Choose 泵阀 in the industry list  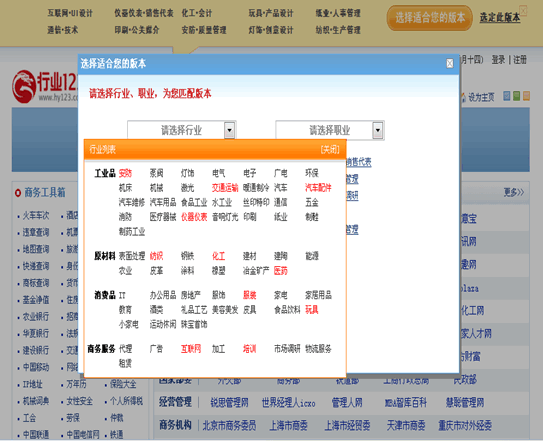(156, 173)
